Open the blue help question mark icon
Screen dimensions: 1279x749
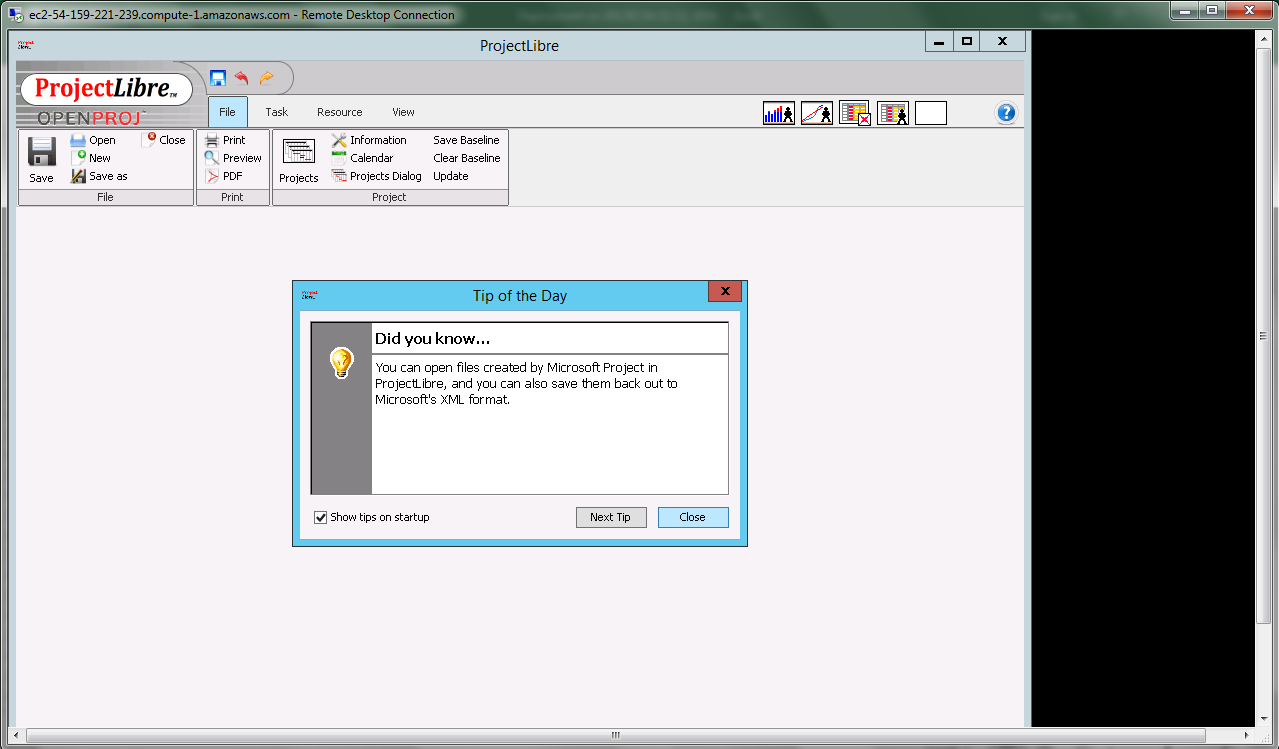(1006, 113)
